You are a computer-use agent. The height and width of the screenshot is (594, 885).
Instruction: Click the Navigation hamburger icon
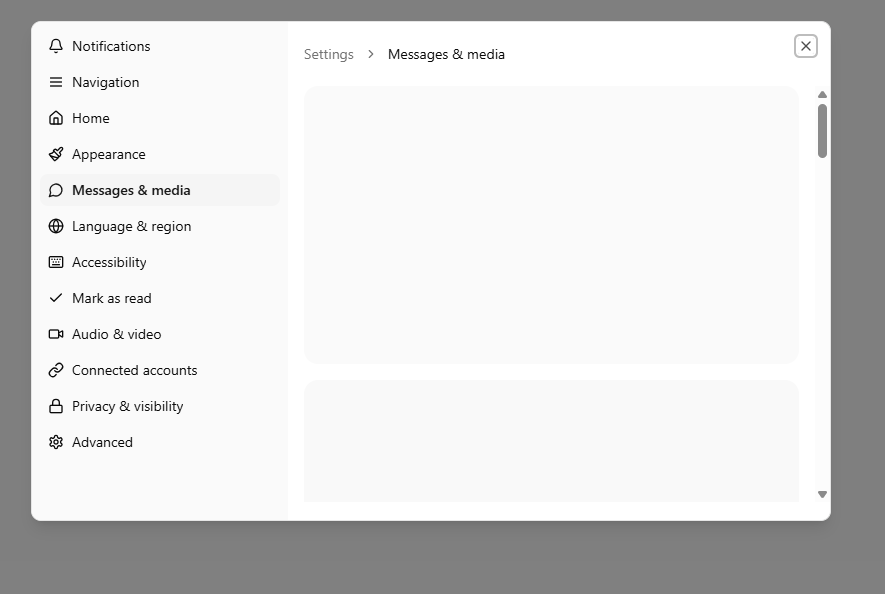56,82
